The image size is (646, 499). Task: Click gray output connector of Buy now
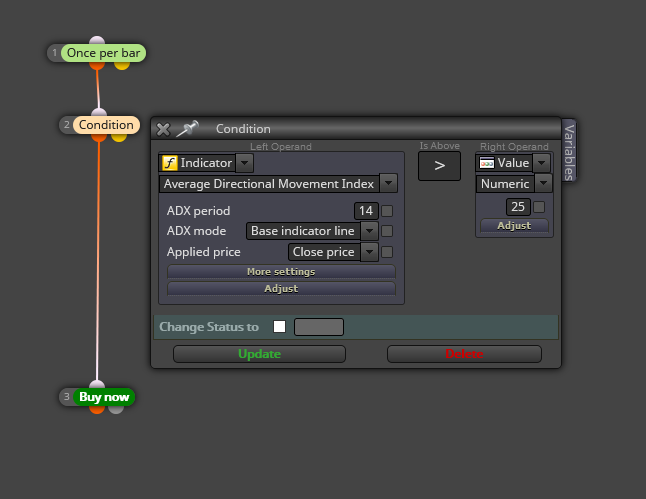pos(116,410)
